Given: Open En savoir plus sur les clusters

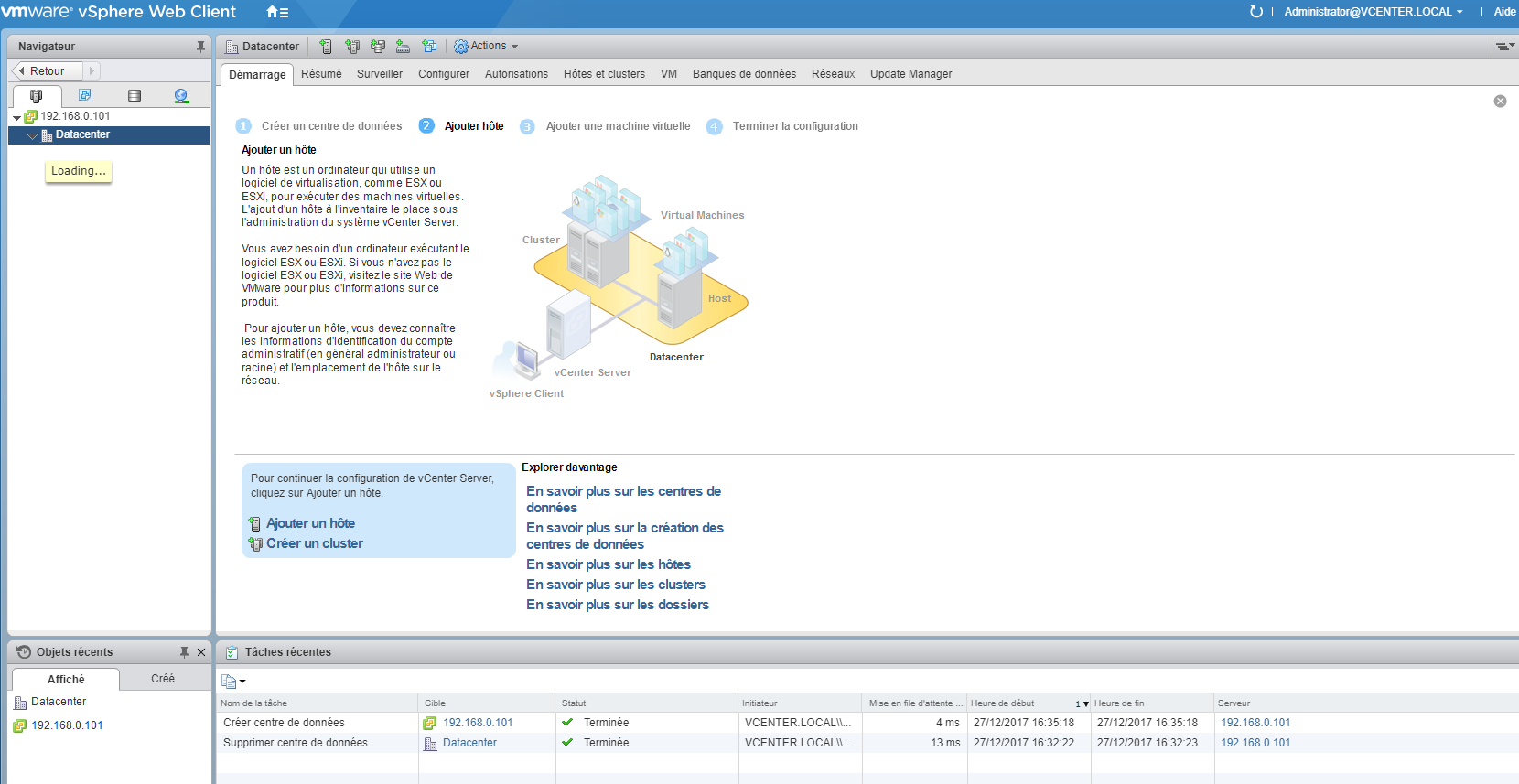Looking at the screenshot, I should [x=616, y=585].
